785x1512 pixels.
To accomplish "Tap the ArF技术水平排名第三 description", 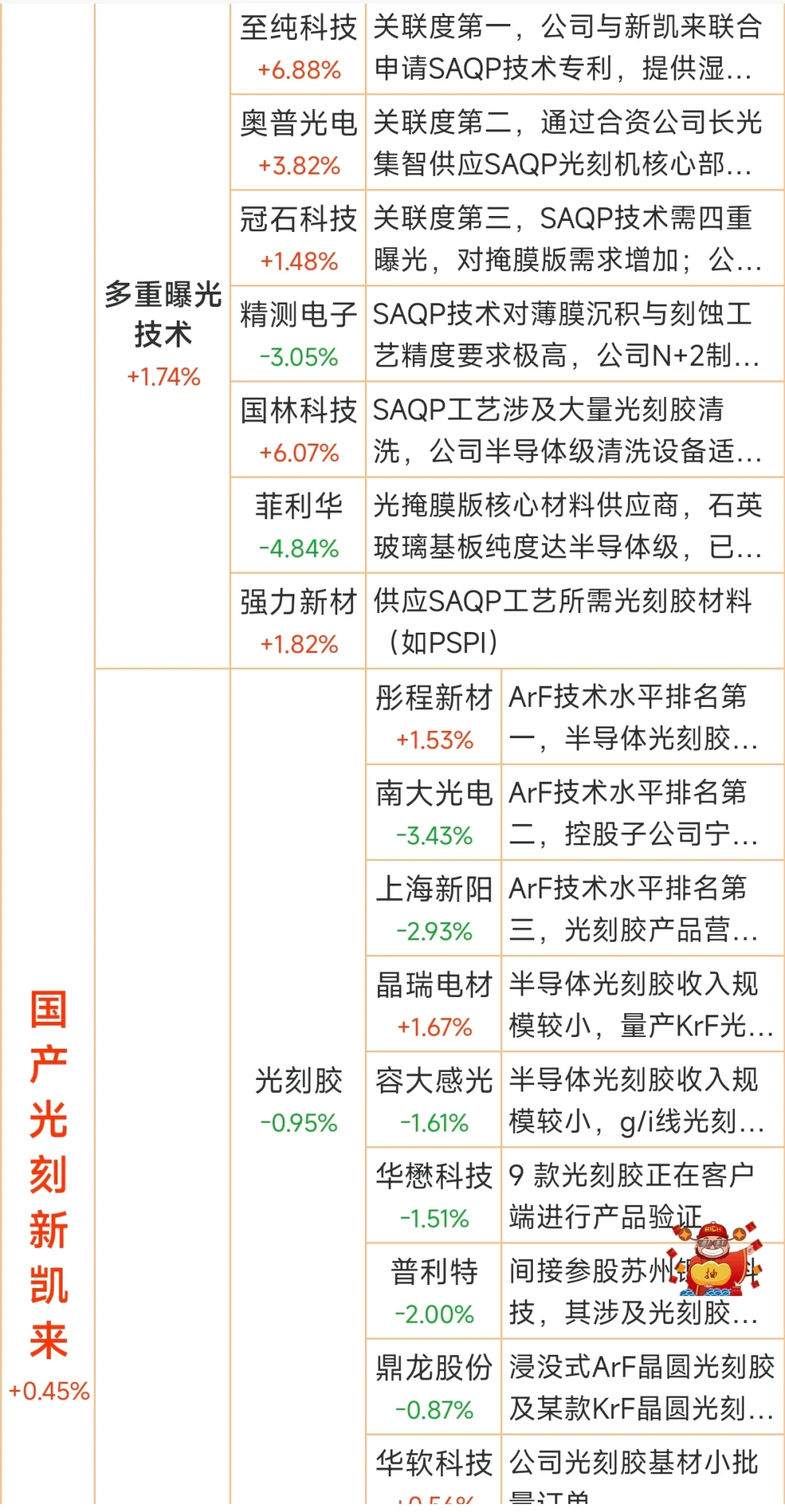I will pyautogui.click(x=643, y=908).
